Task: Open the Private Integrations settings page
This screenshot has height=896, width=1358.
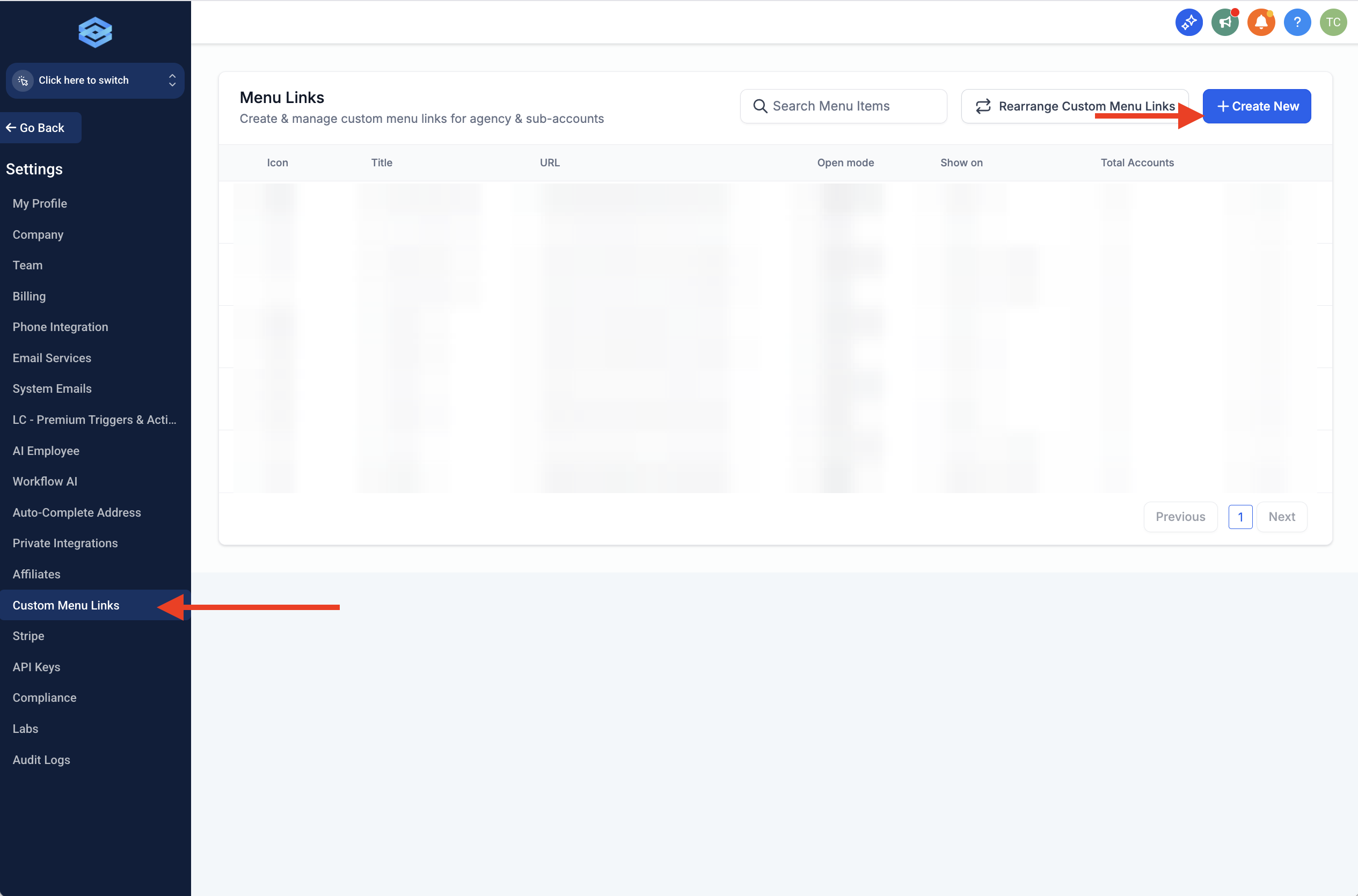Action: 65,543
